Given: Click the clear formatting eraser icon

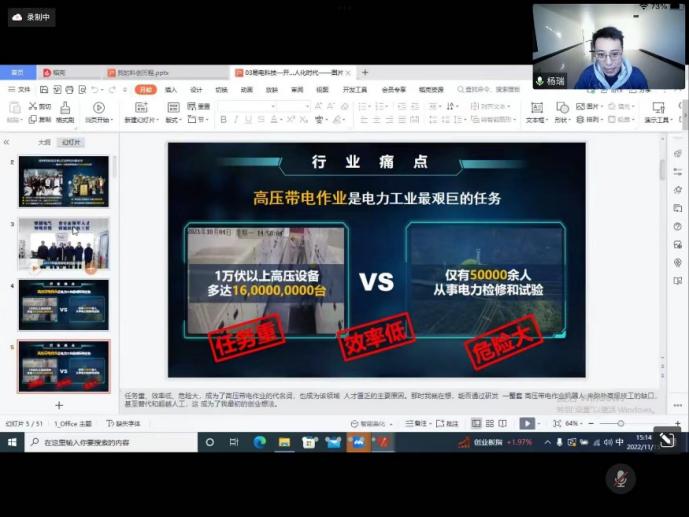Looking at the screenshot, I should pos(345,106).
